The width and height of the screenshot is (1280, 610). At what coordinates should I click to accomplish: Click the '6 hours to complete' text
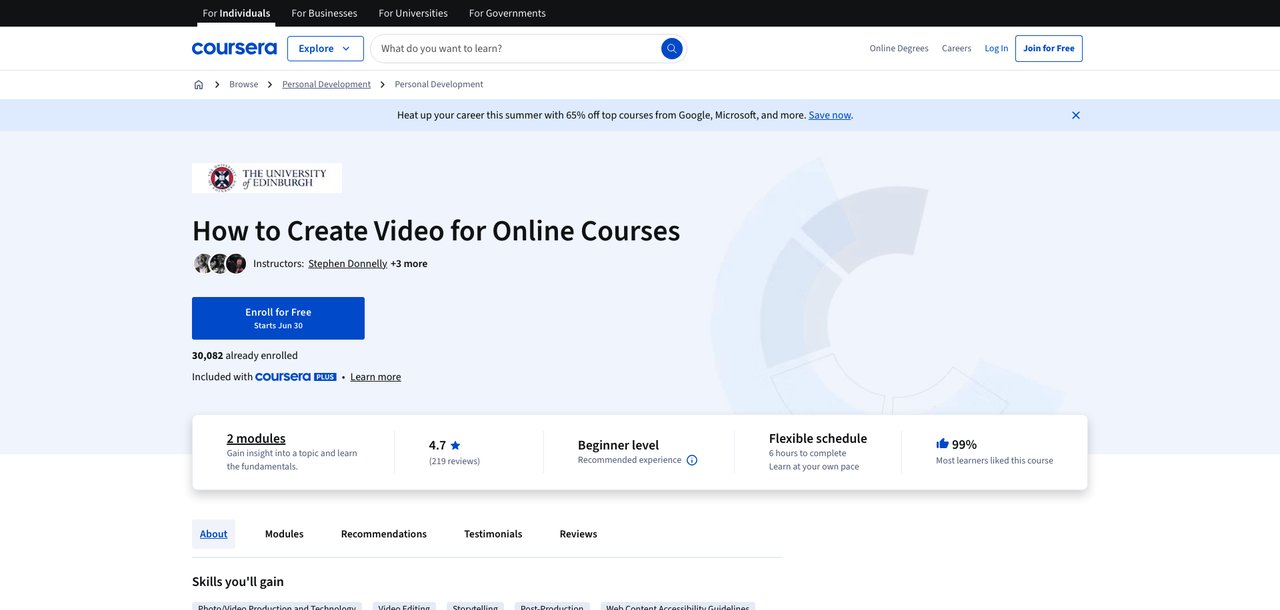807,454
